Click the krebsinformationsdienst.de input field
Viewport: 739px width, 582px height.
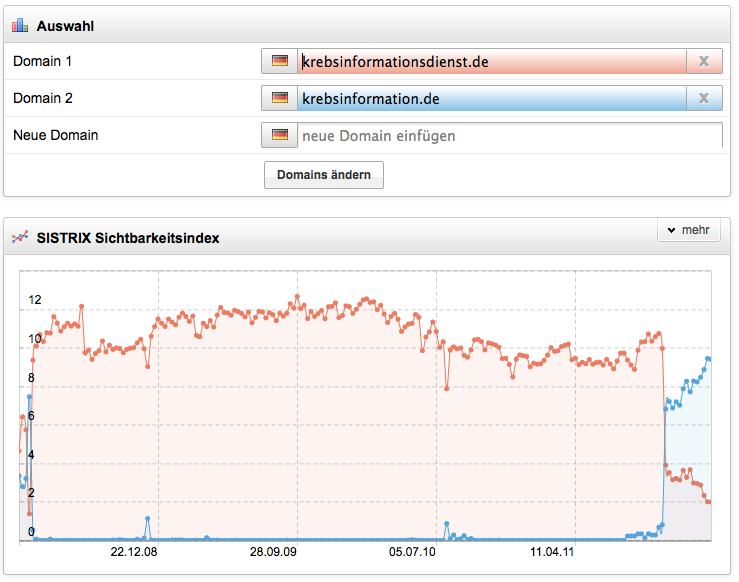tap(491, 62)
